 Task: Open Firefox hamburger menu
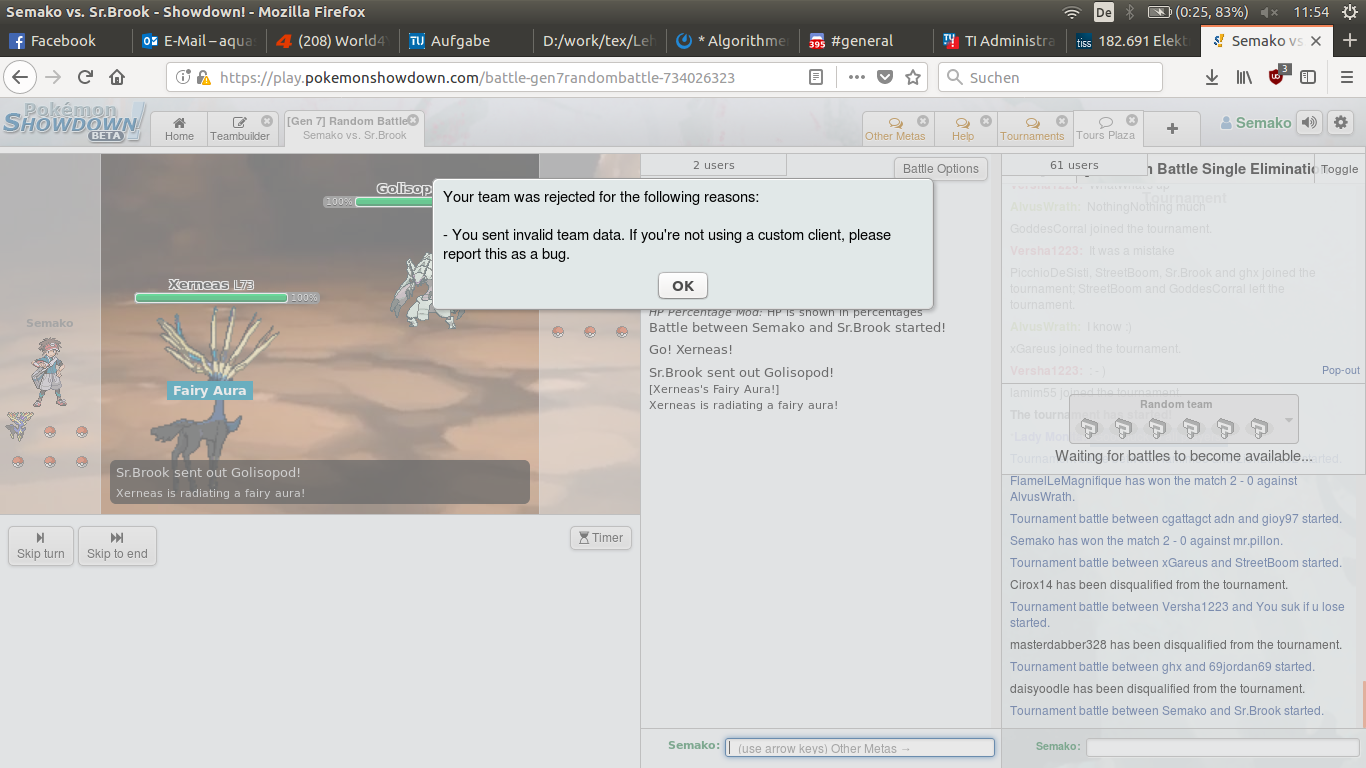point(1345,77)
